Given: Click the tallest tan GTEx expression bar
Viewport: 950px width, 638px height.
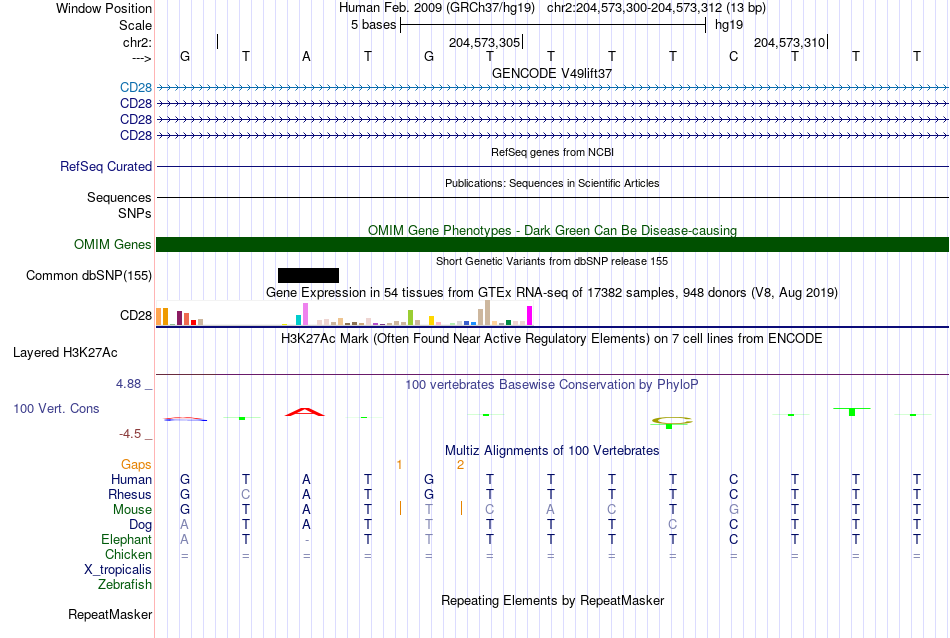Looking at the screenshot, I should click(x=487, y=313).
